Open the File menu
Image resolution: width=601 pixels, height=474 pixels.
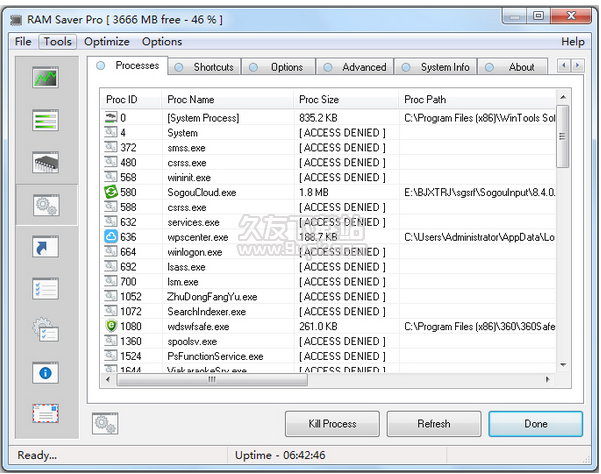[23, 41]
